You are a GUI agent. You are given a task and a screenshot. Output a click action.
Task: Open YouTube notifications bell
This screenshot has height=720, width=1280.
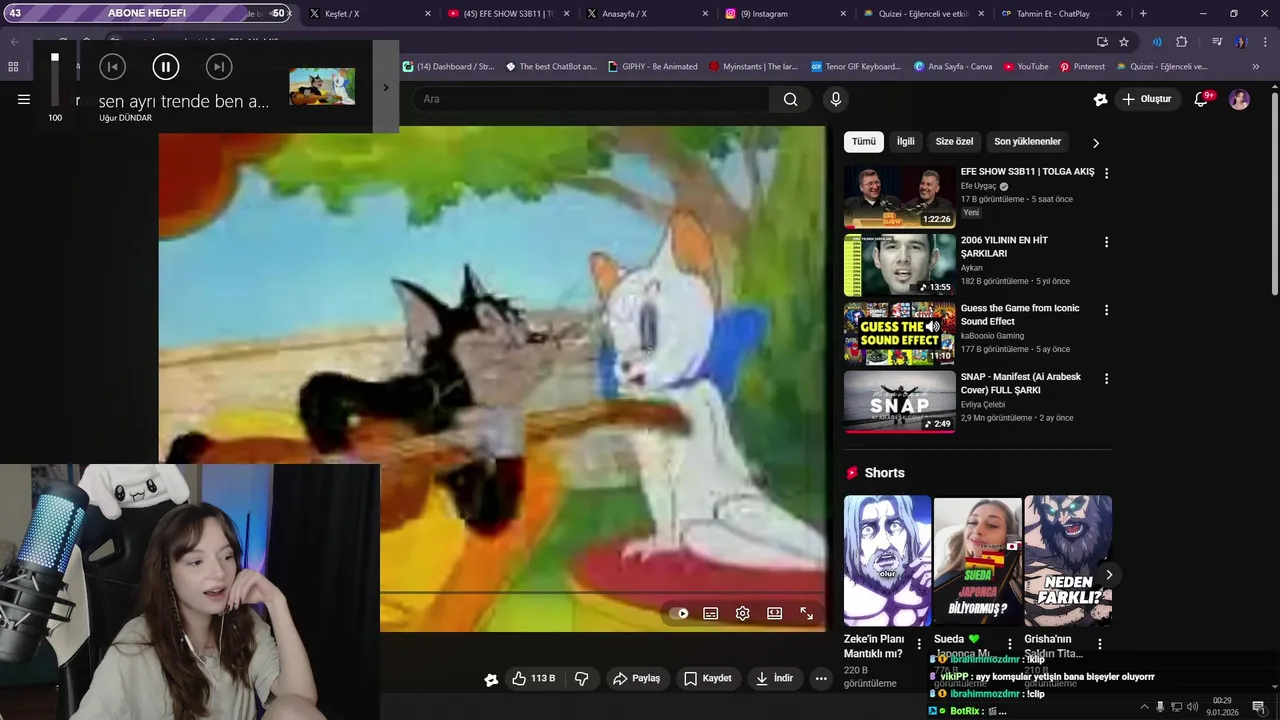point(1202,99)
